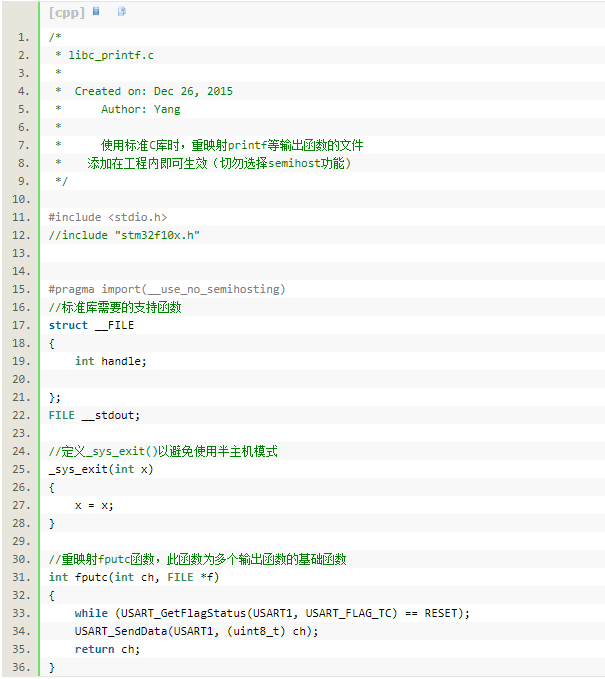Click the Chinese comment on line 16
The image size is (605, 679).
coord(115,307)
